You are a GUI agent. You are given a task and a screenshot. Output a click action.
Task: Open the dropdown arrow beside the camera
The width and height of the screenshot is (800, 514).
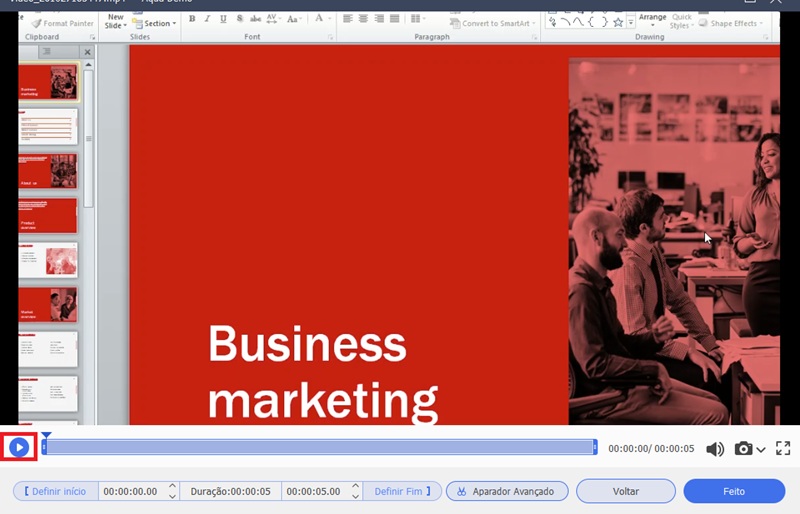tap(761, 450)
